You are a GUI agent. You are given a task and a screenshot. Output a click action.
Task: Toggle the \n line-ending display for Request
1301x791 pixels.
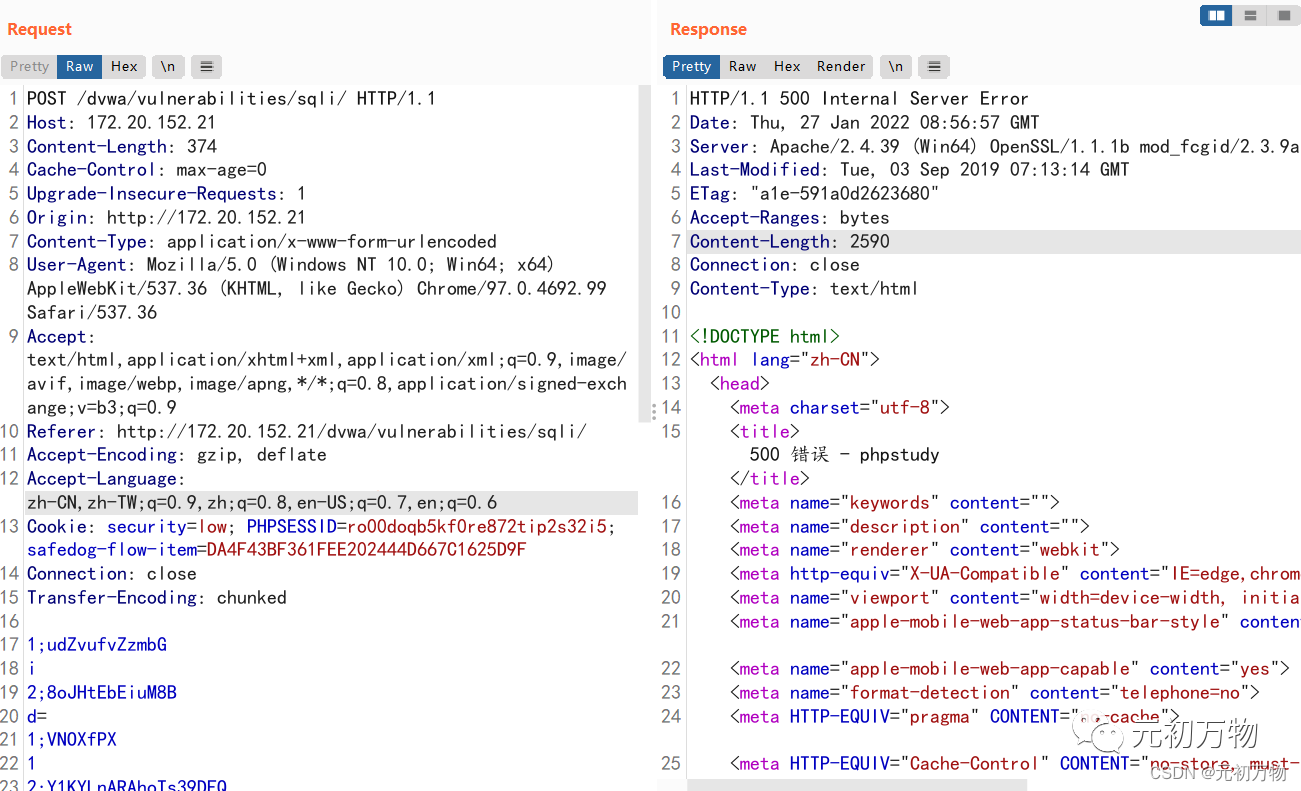tap(167, 66)
